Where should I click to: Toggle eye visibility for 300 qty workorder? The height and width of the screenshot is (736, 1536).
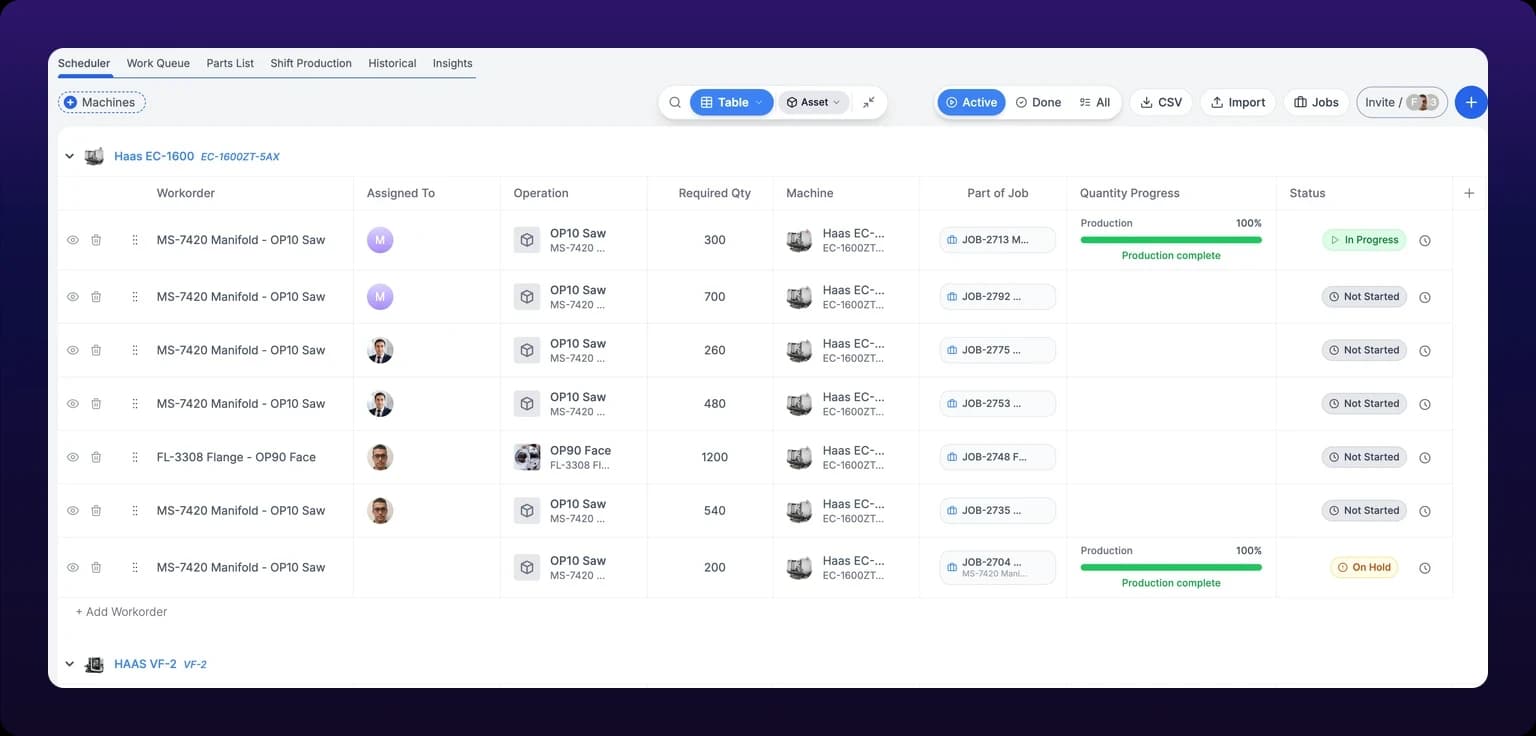point(73,240)
